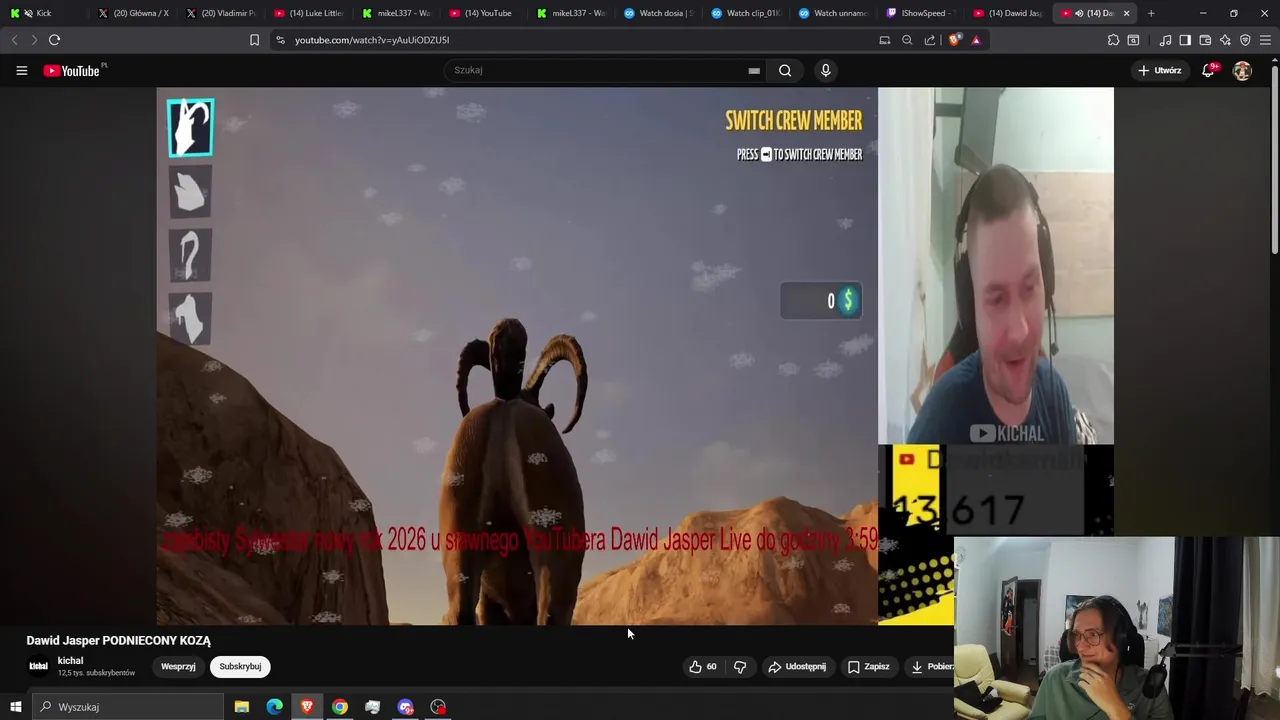1280x720 pixels.
Task: Reload the page in the browser
Action: point(54,40)
